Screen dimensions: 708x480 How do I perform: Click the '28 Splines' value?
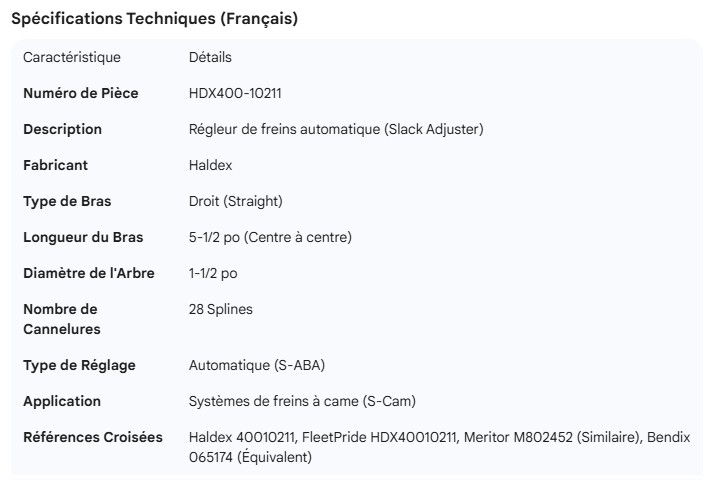(220, 309)
